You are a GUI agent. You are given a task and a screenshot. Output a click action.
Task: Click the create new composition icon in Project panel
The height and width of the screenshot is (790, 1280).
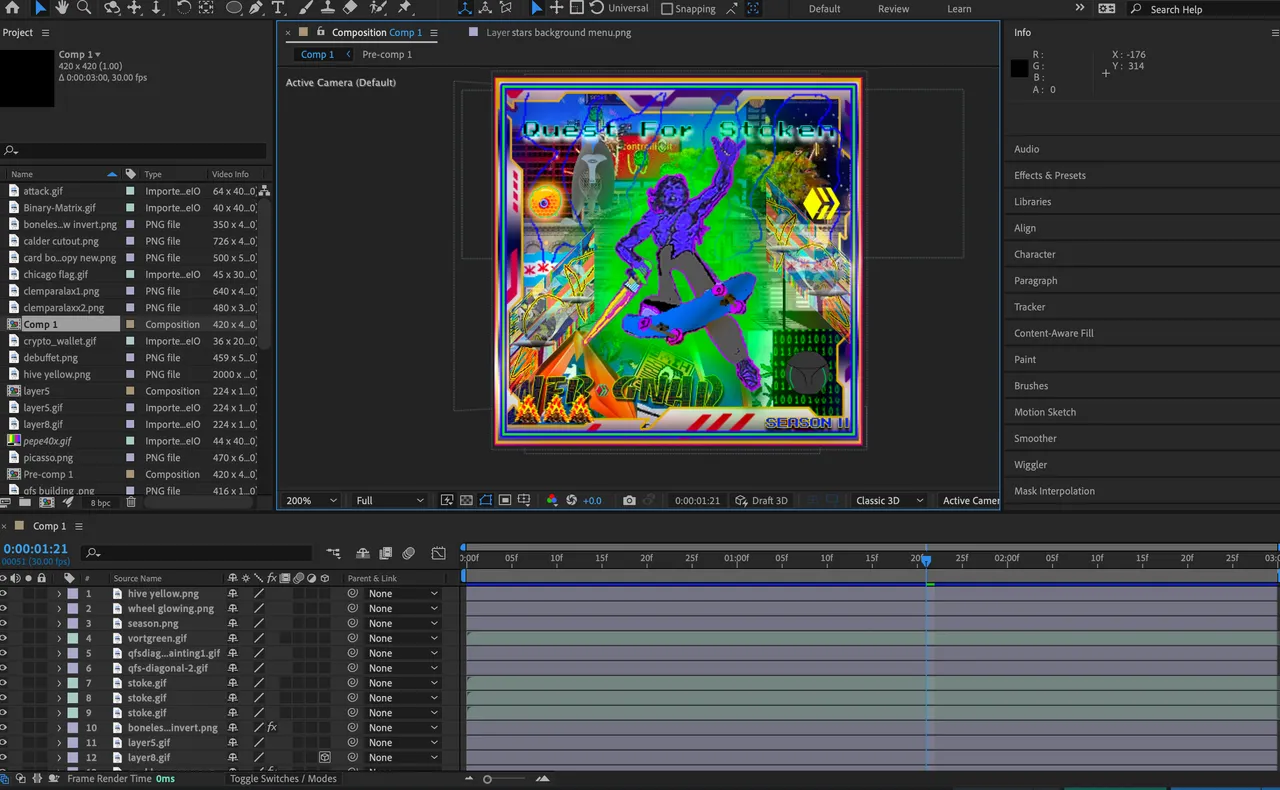(46, 502)
